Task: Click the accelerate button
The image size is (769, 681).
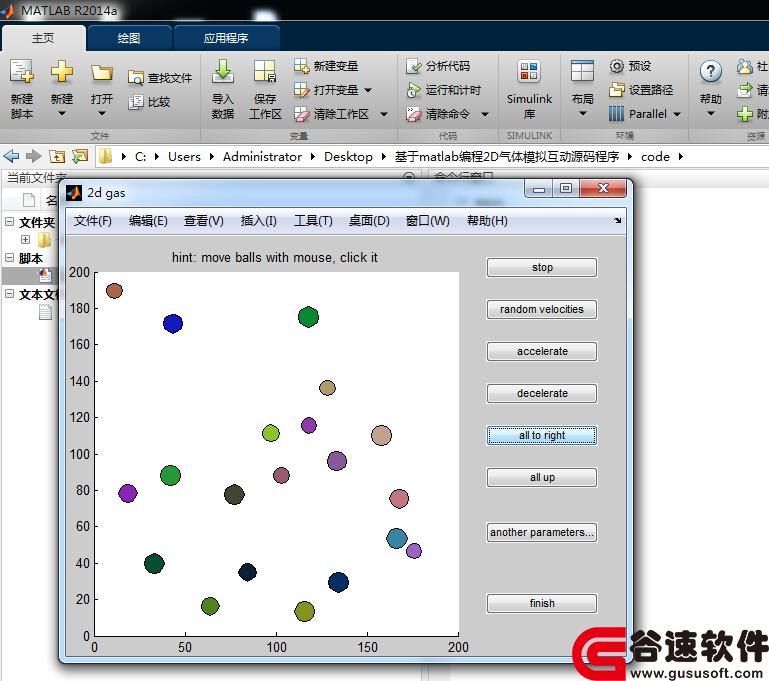Action: click(x=542, y=352)
